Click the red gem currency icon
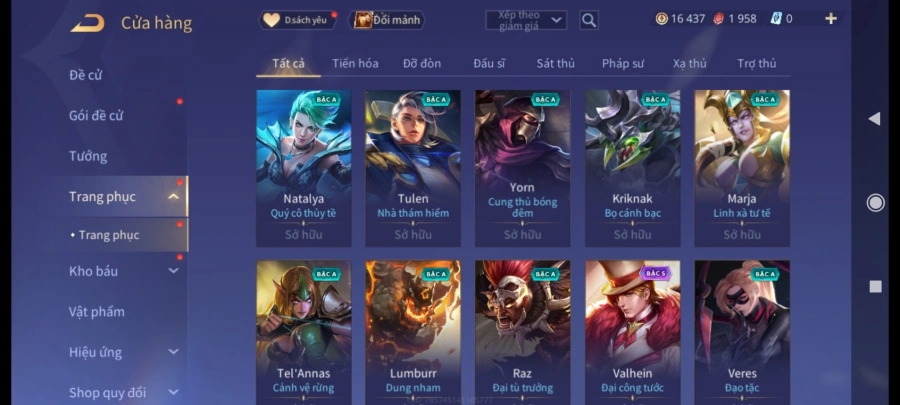Viewport: 900px width, 405px height. tap(719, 19)
